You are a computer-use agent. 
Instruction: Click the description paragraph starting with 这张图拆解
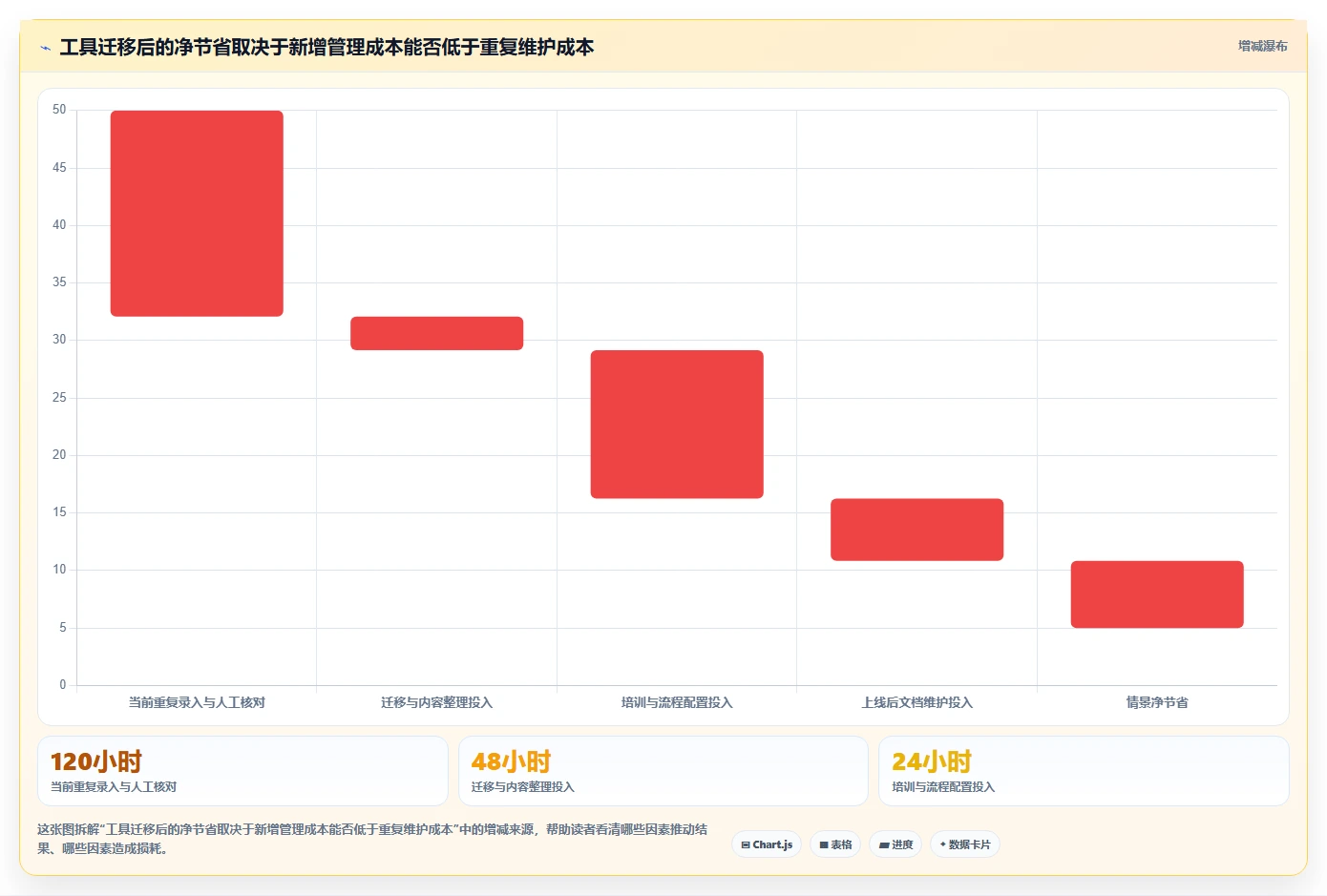[x=372, y=839]
